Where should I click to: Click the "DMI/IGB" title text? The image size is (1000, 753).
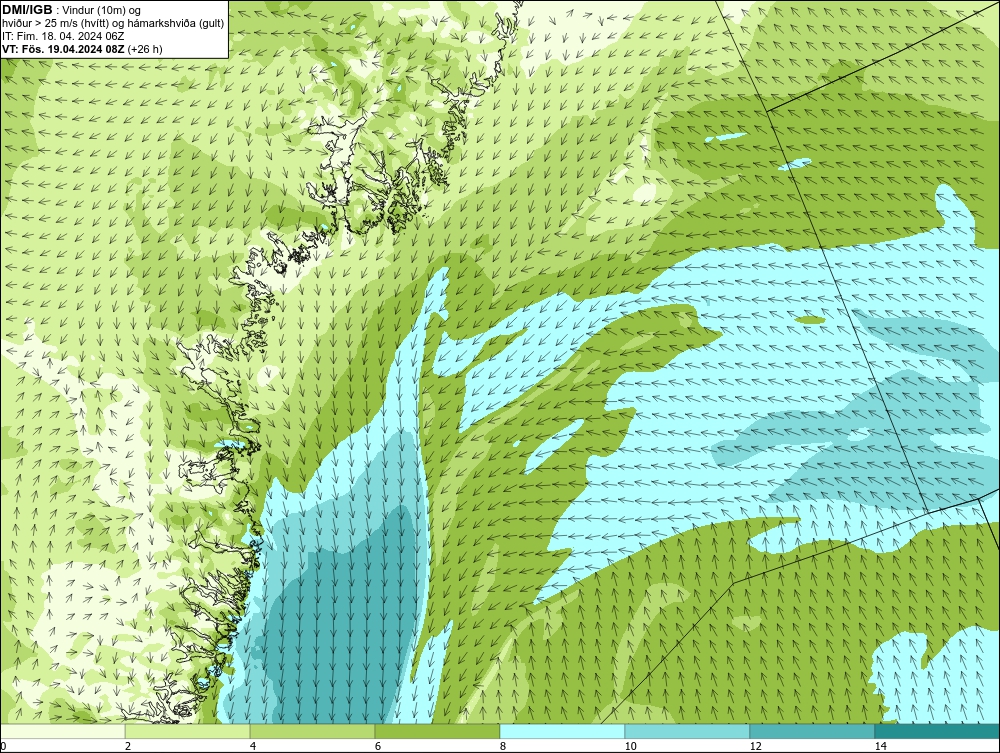click(x=27, y=10)
